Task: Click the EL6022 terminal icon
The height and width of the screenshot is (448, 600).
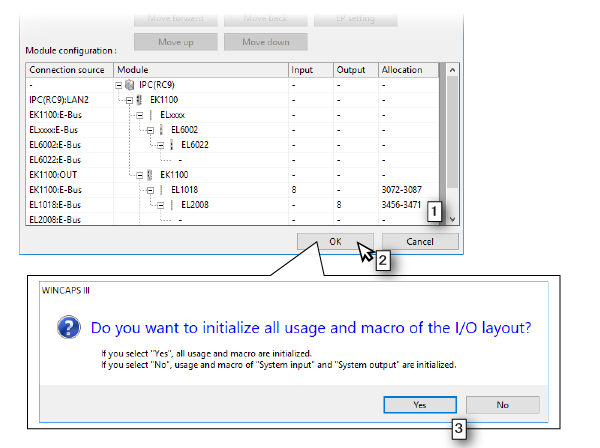Action: pyautogui.click(x=171, y=144)
